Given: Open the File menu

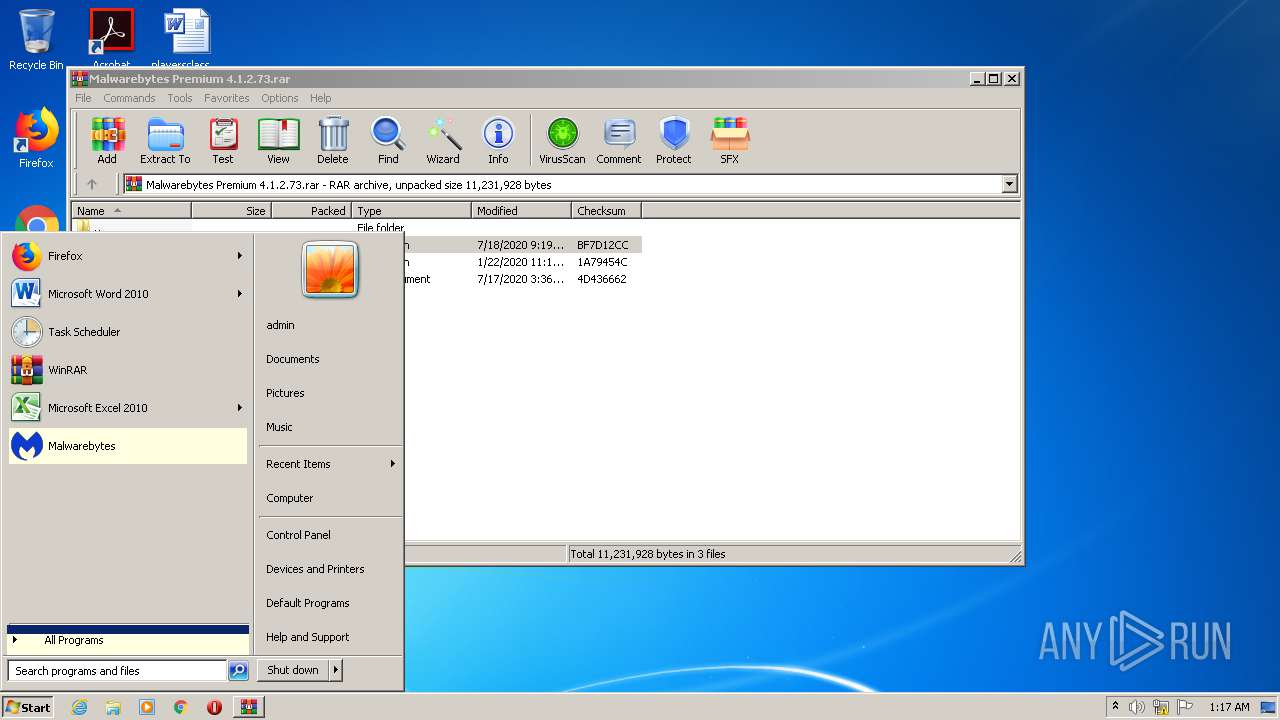Looking at the screenshot, I should (83, 98).
